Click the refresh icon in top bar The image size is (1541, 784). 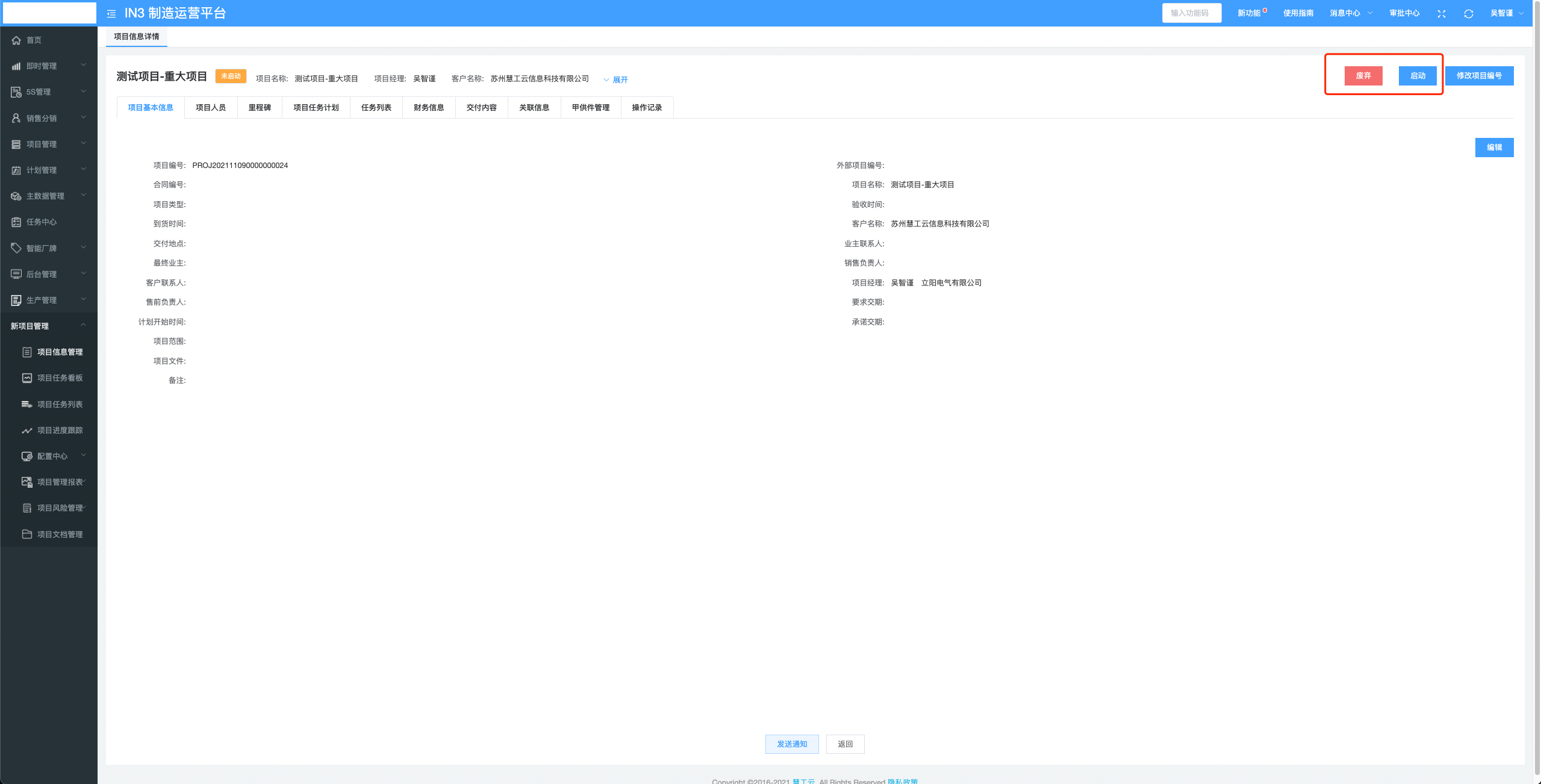click(x=1468, y=13)
